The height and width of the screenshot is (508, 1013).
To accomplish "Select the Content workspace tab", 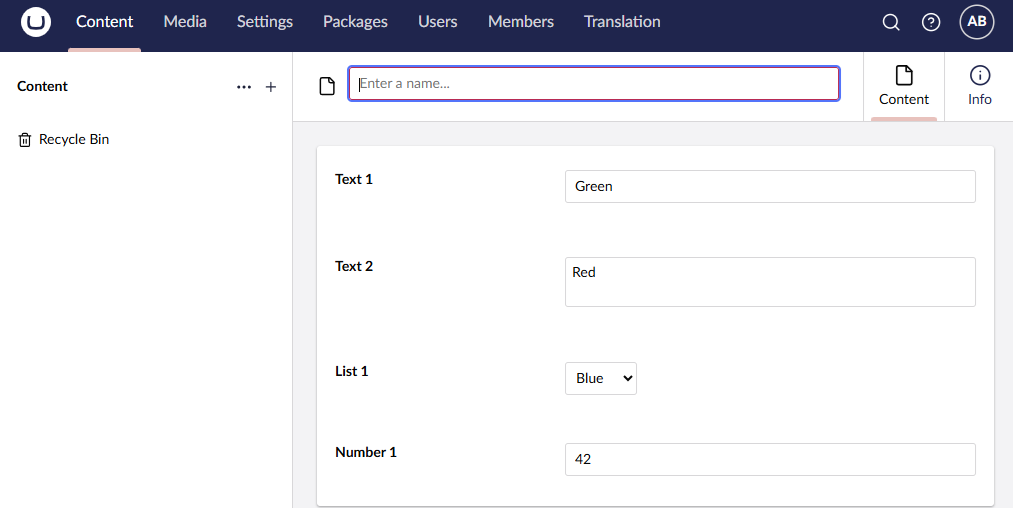I will [904, 86].
